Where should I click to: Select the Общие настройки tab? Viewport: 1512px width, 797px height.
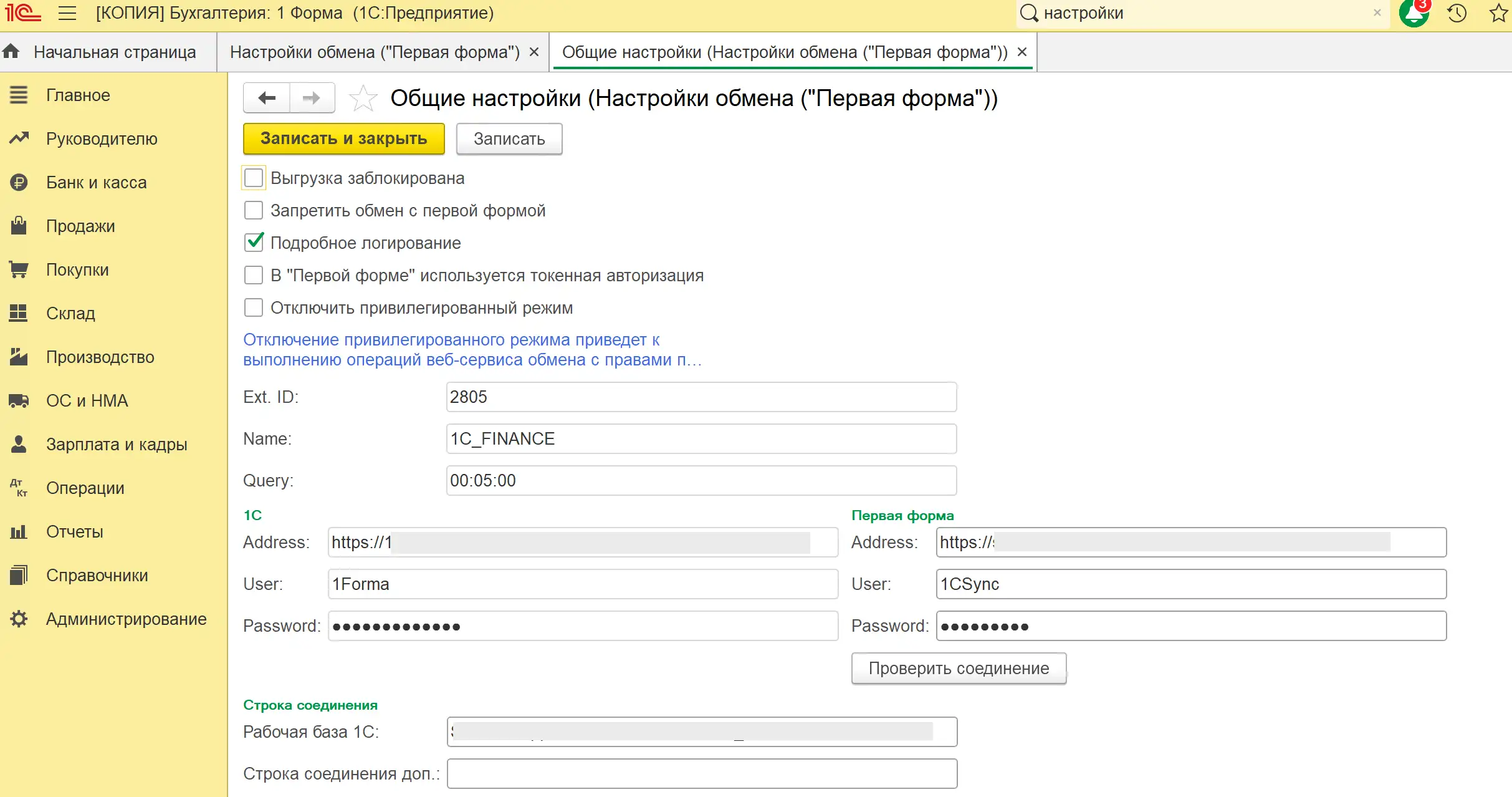click(x=785, y=52)
